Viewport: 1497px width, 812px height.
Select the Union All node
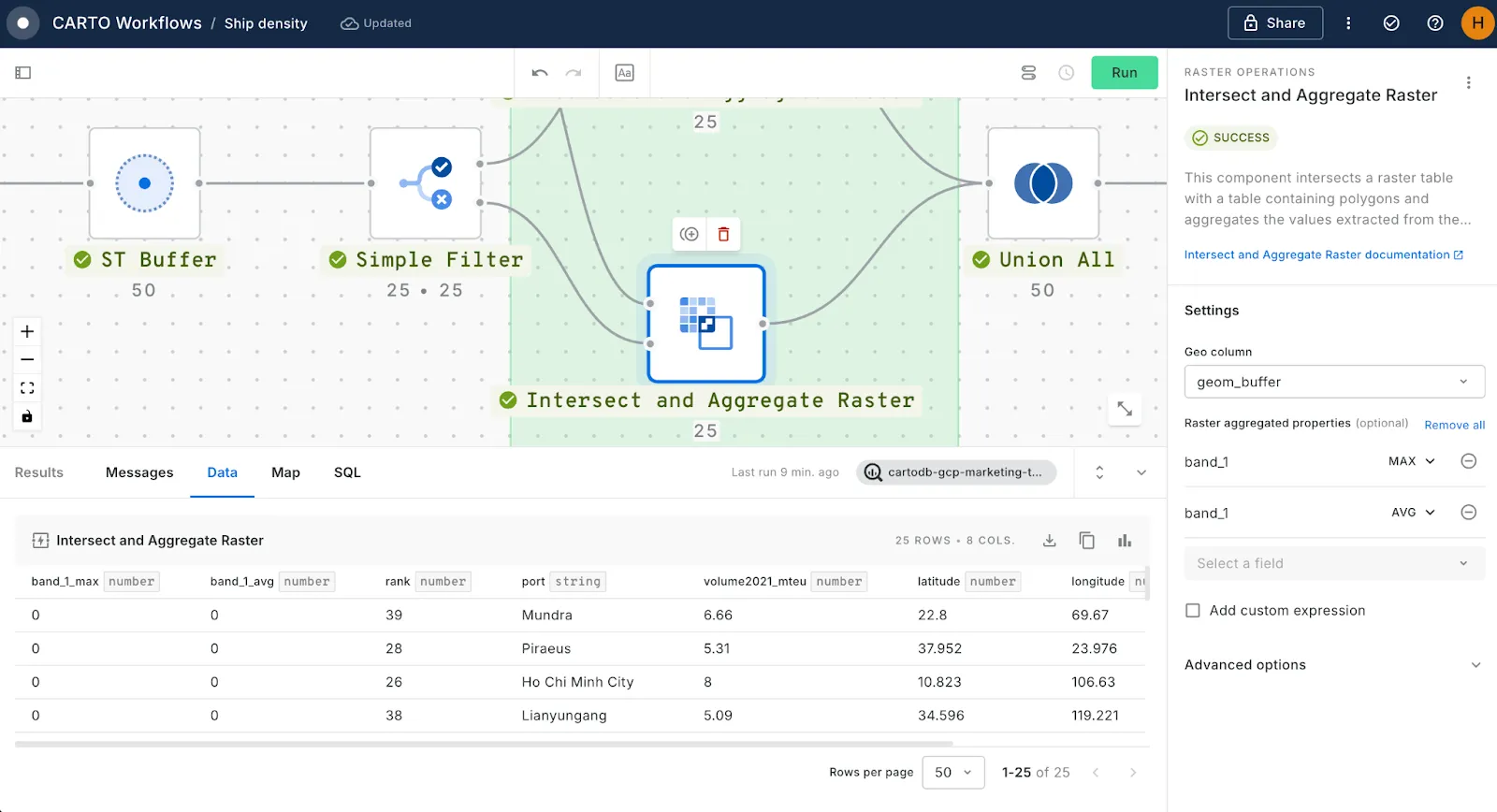[1042, 183]
